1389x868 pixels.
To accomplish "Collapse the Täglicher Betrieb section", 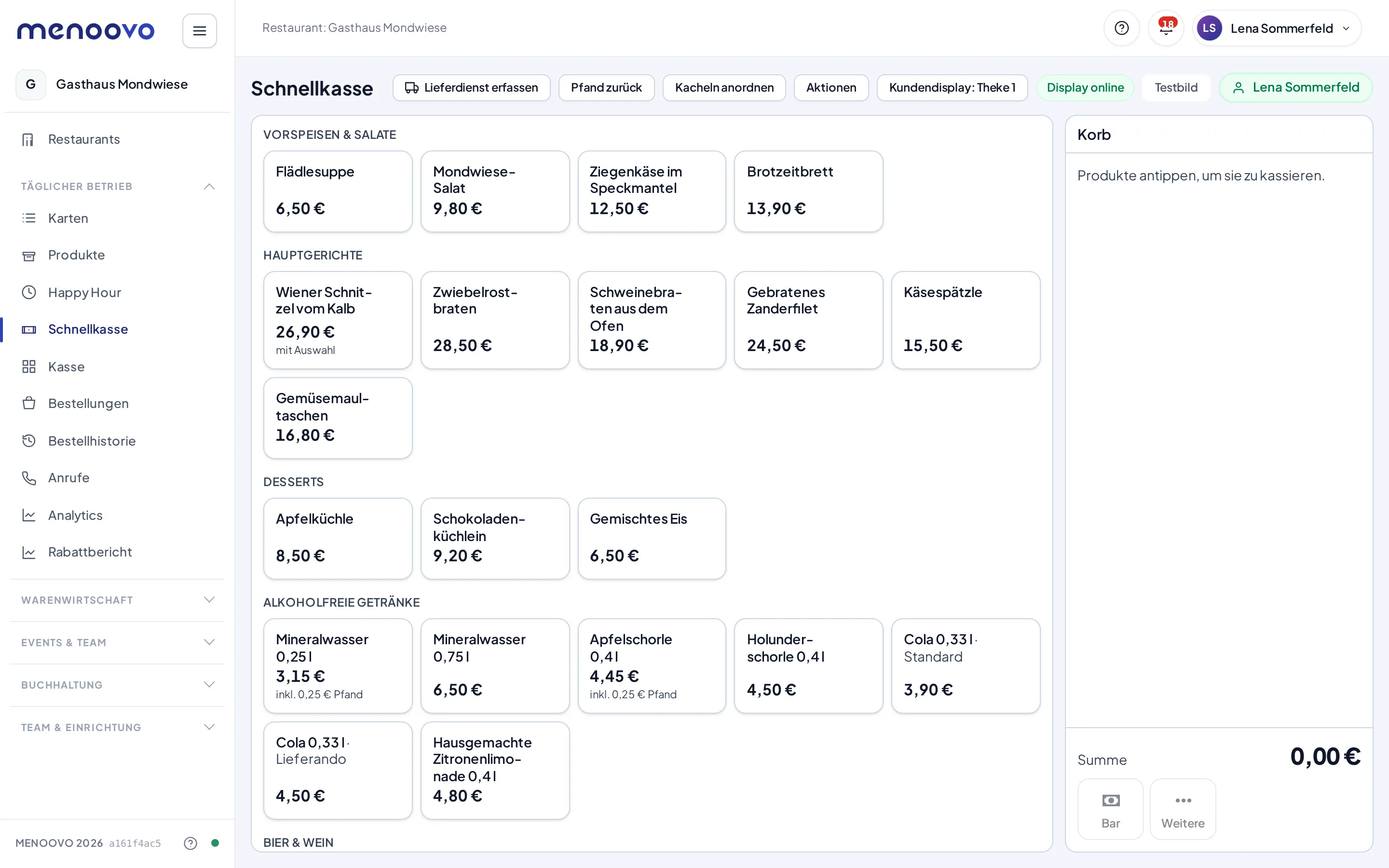I will pyautogui.click(x=117, y=187).
